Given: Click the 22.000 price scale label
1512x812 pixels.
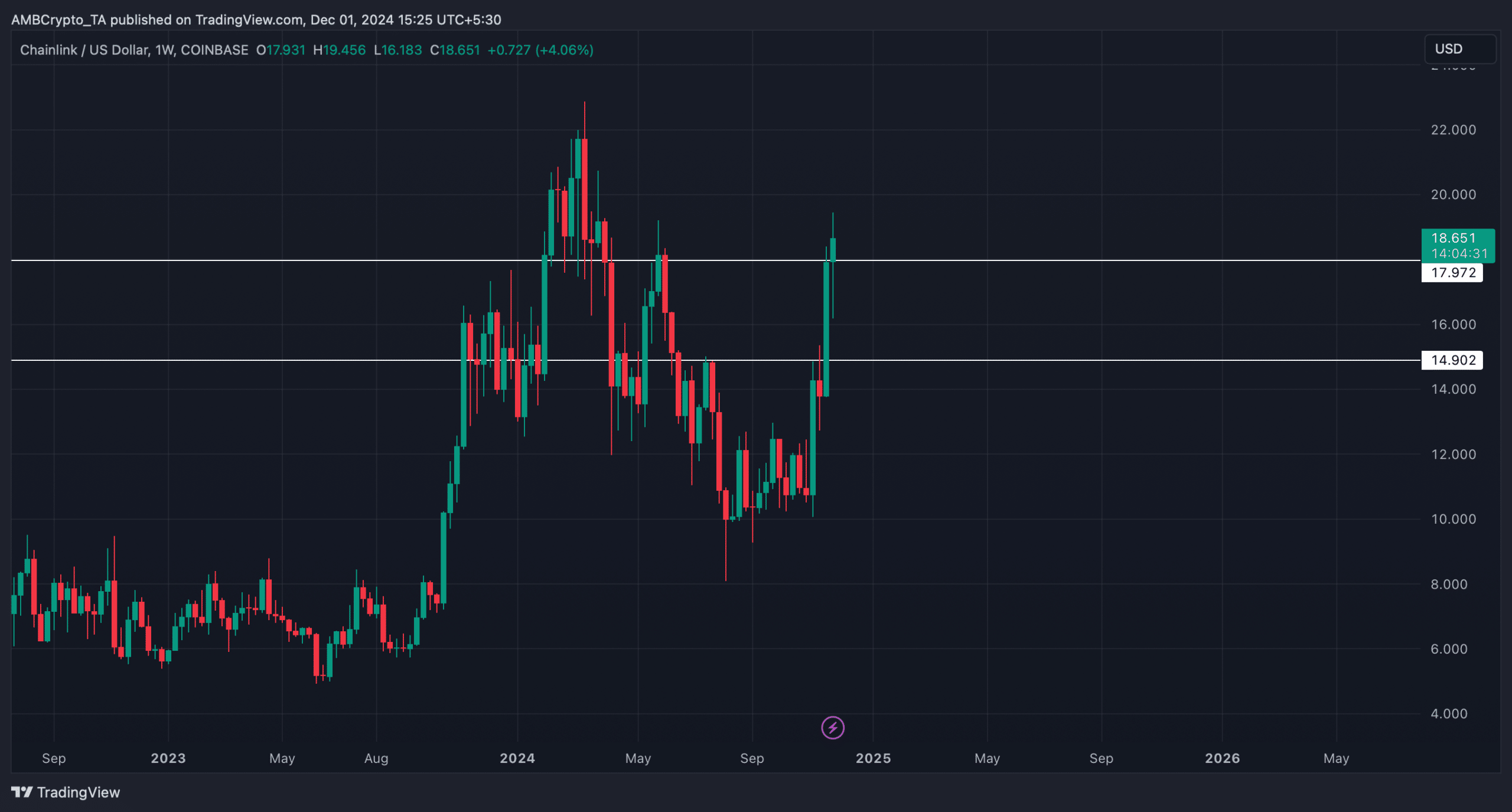Looking at the screenshot, I should coord(1453,130).
